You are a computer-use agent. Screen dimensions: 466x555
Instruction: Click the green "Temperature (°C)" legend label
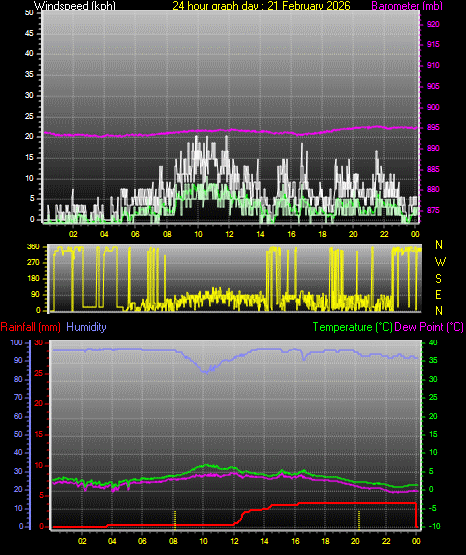click(x=352, y=327)
